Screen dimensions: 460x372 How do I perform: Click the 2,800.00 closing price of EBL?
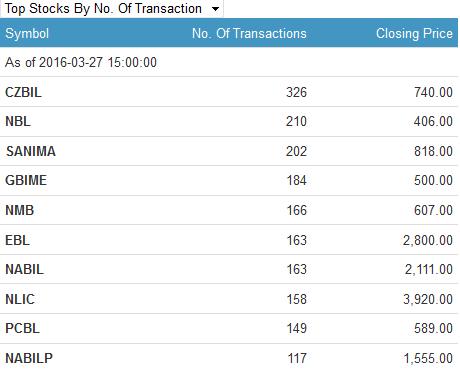pos(428,240)
